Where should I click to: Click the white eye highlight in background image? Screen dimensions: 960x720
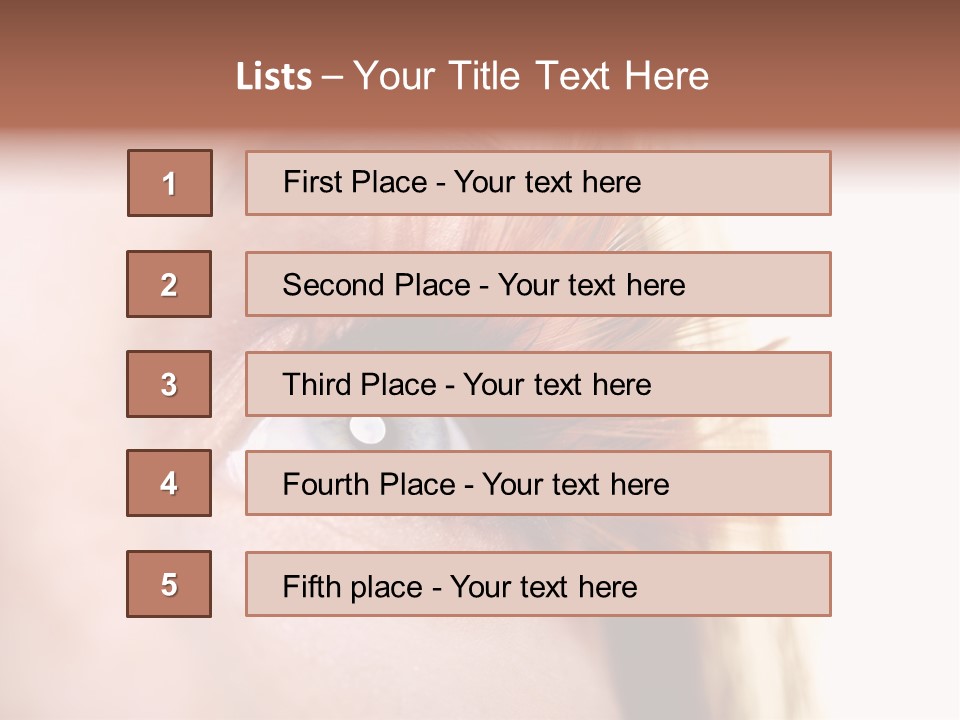point(367,428)
